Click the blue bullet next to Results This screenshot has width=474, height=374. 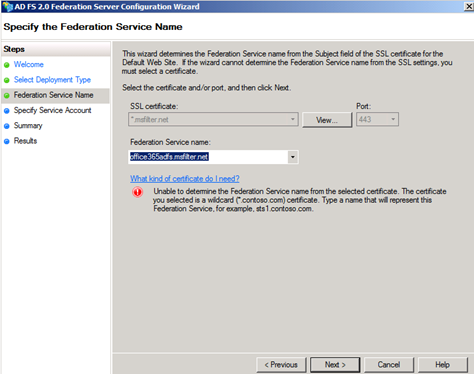click(x=7, y=141)
